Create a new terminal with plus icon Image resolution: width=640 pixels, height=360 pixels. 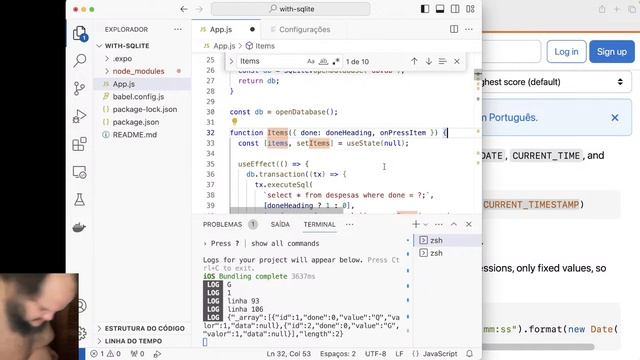416,224
